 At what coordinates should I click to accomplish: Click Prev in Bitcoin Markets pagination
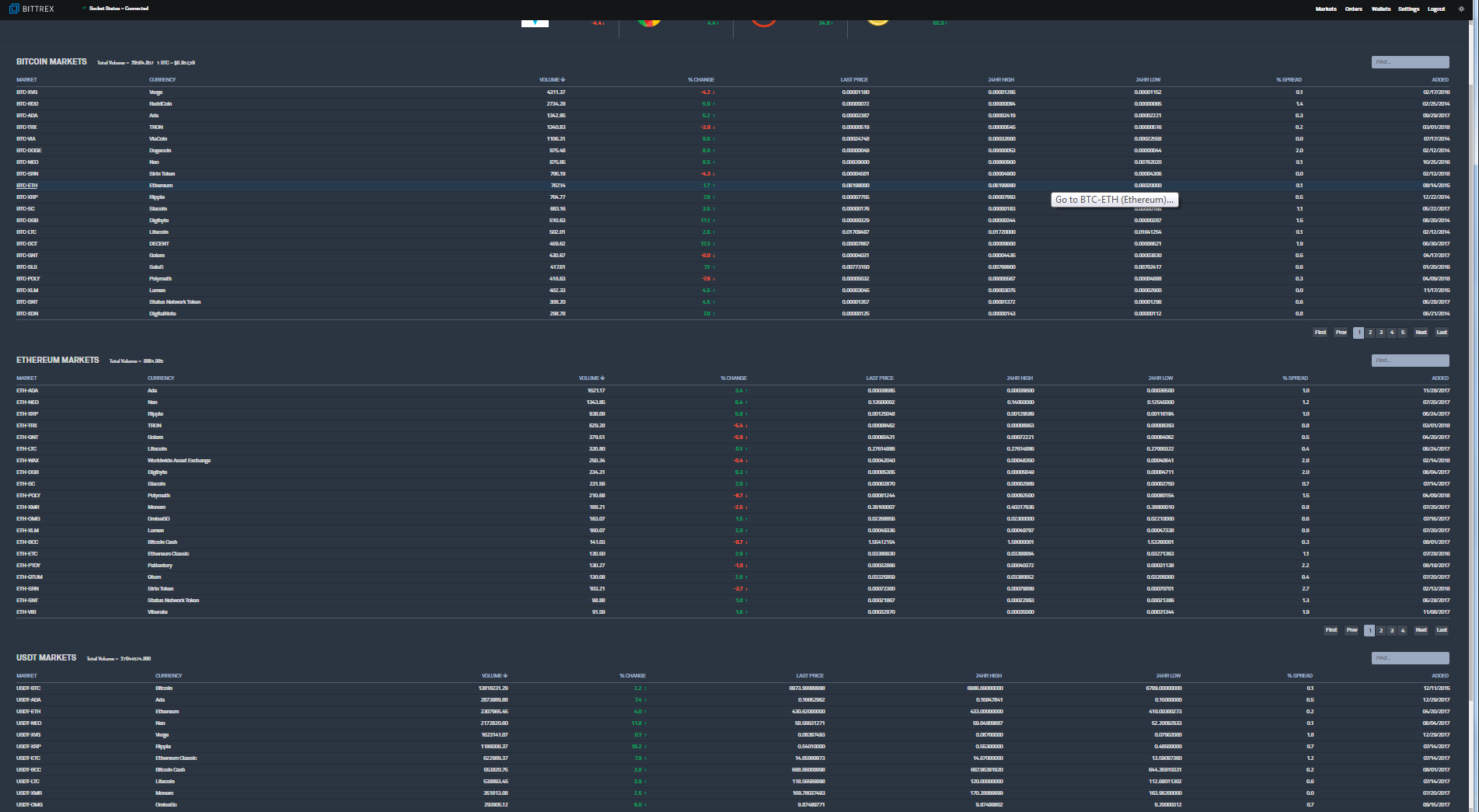click(1341, 333)
